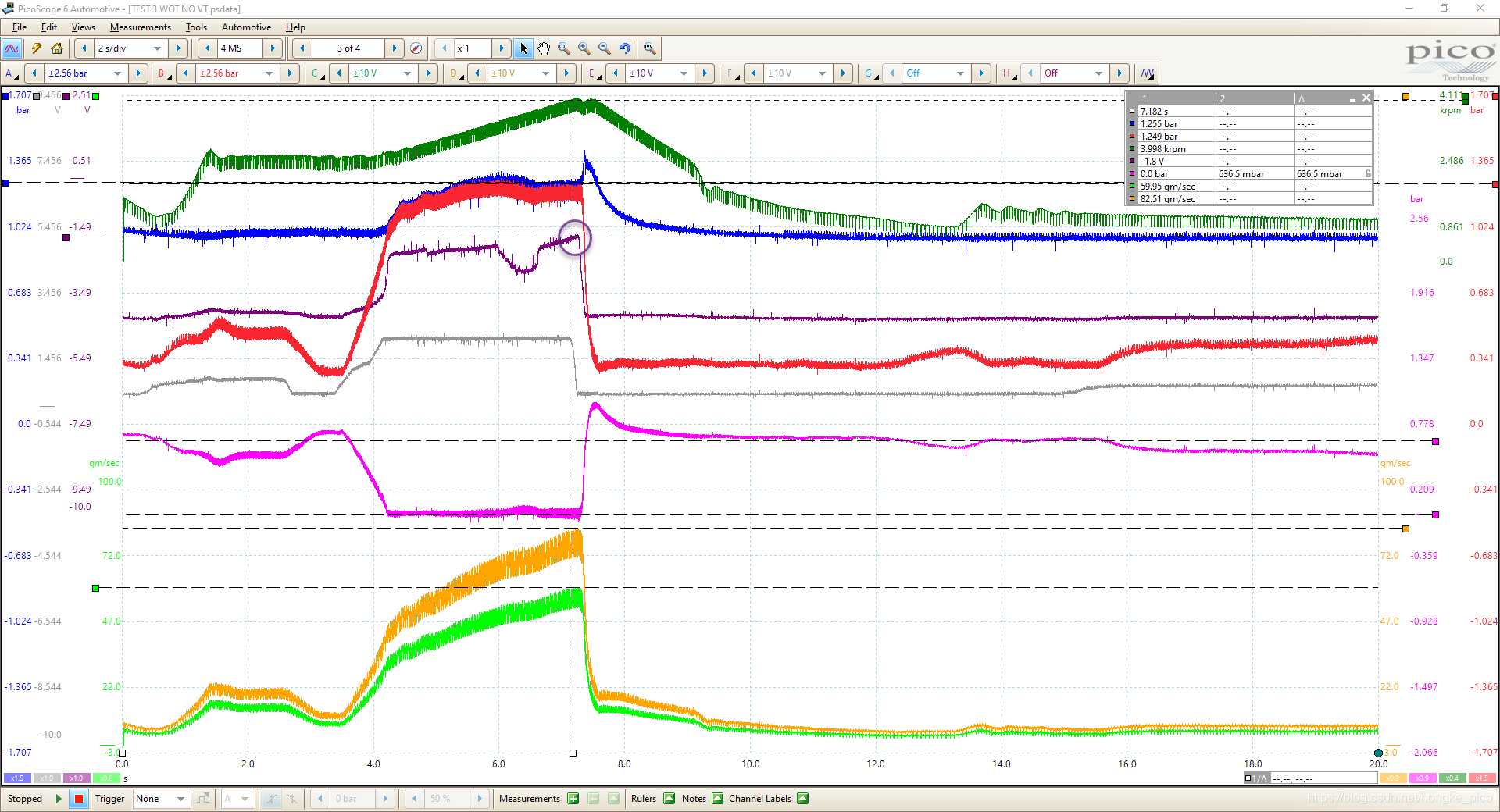
Task: Open channel A options button
Action: tap(11, 73)
